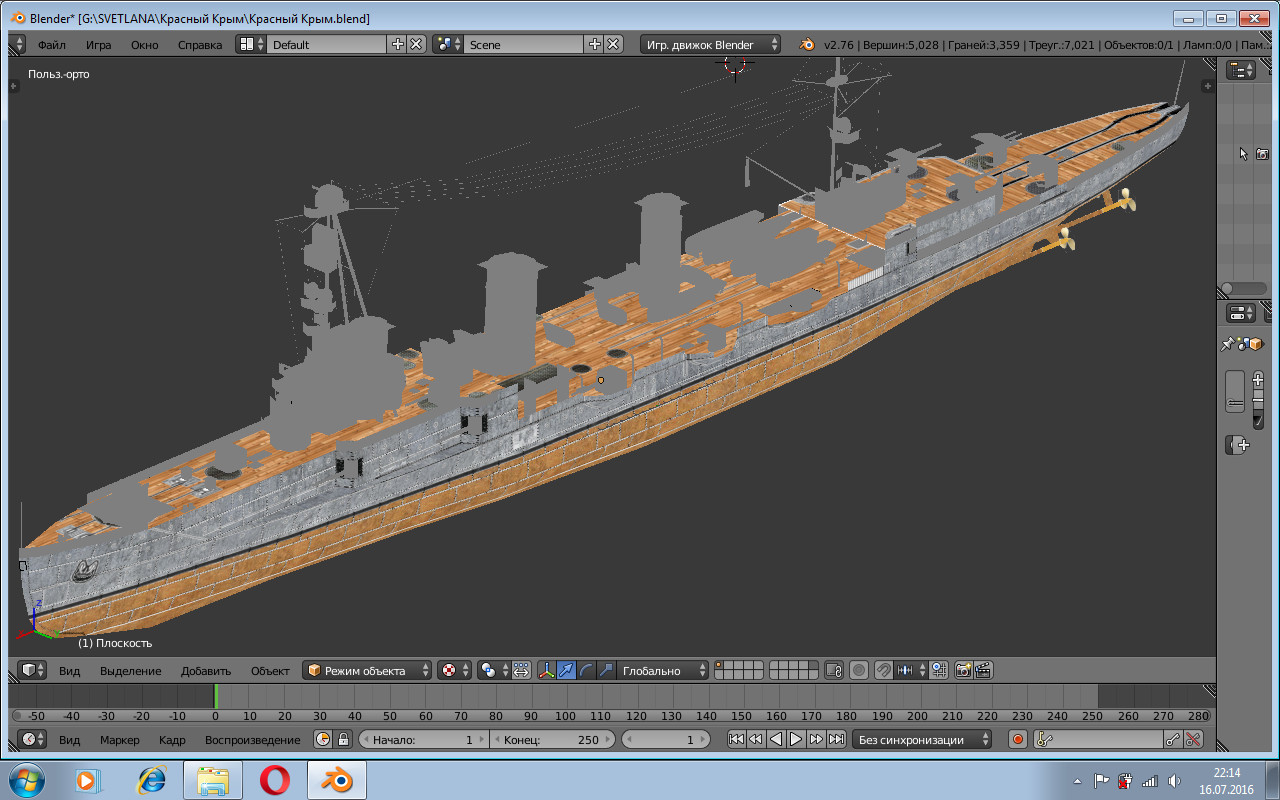Viewport: 1280px width, 800px height.
Task: Open the Глобально orientation dropdown
Action: click(663, 670)
